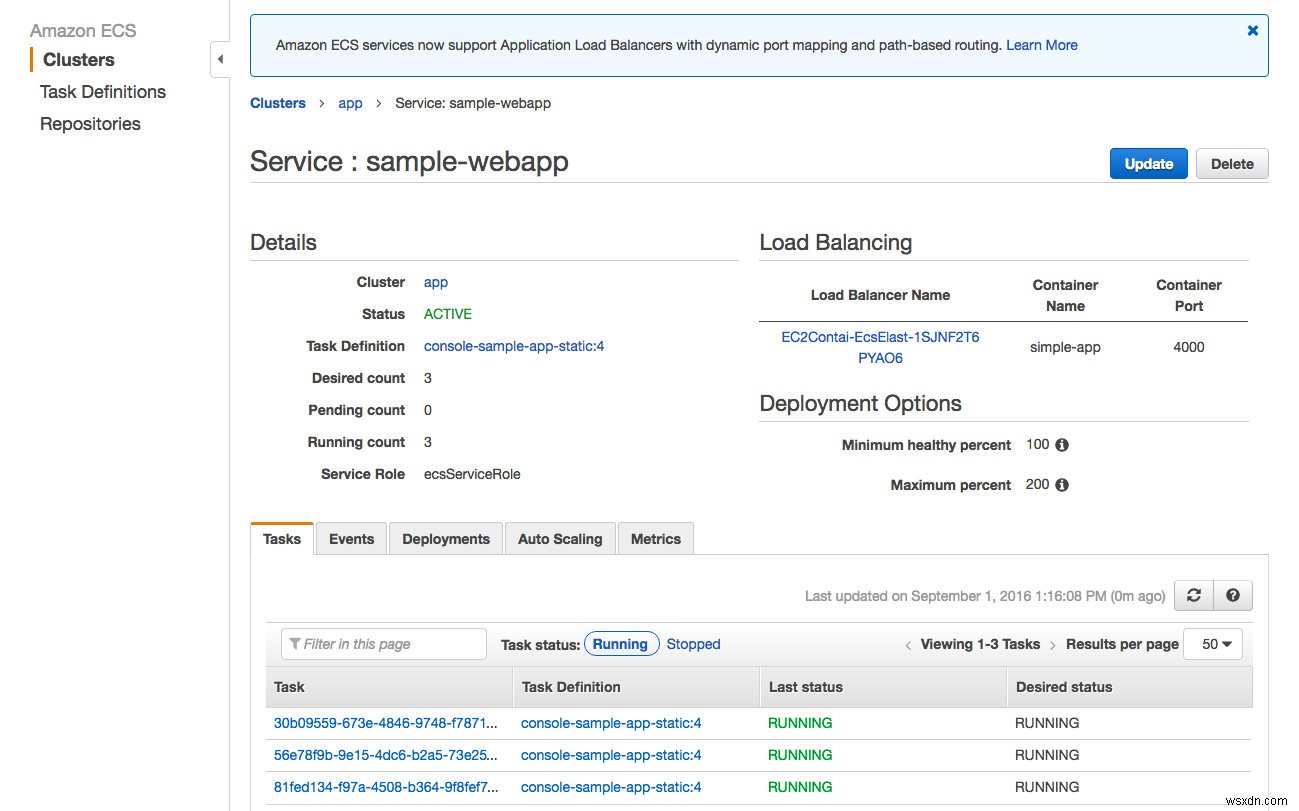Delete the sample-webapp service
This screenshot has width=1299, height=811.
coord(1231,163)
